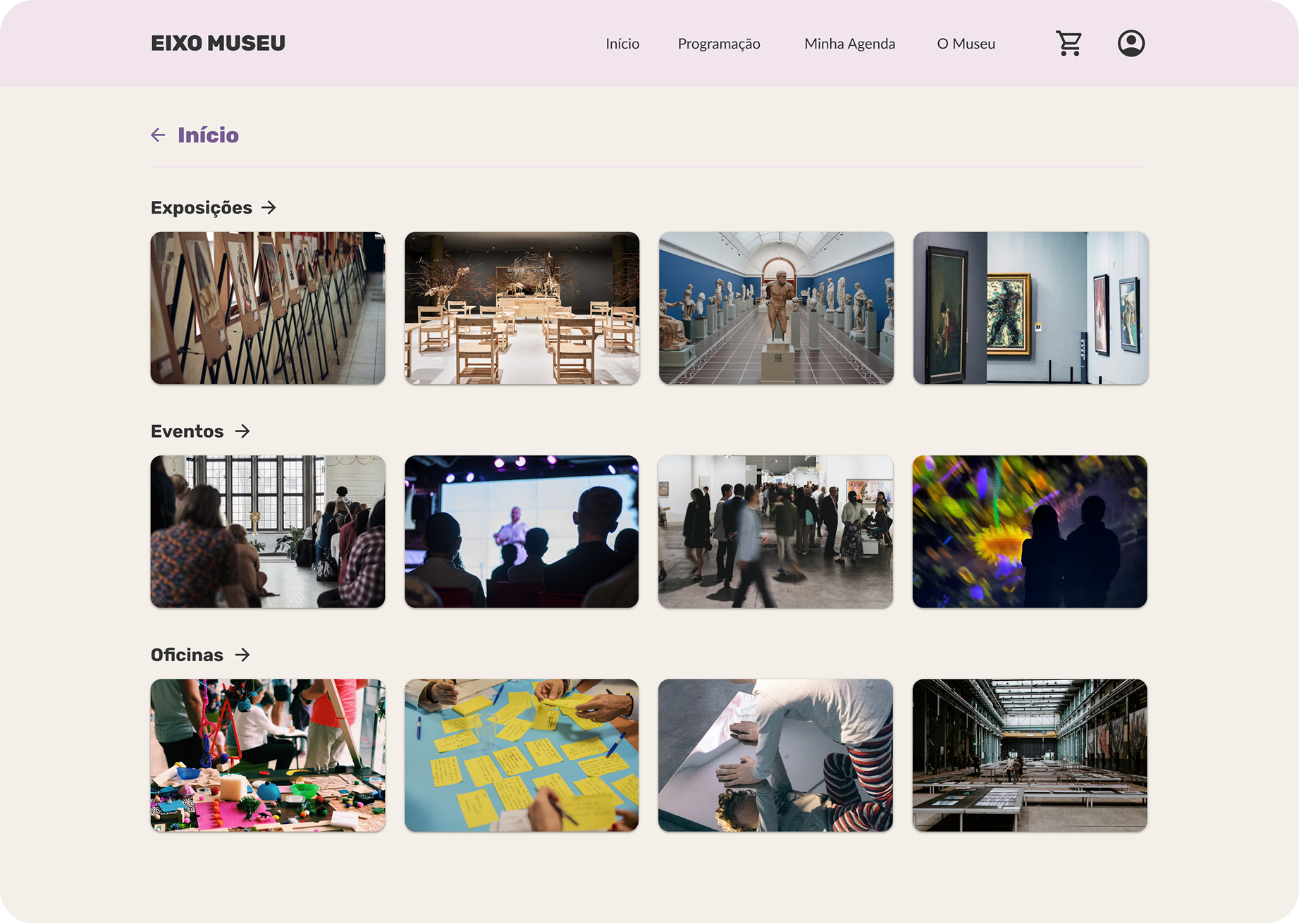This screenshot has width=1299, height=924.
Task: Click the arrow next to Exposições
Action: click(269, 208)
